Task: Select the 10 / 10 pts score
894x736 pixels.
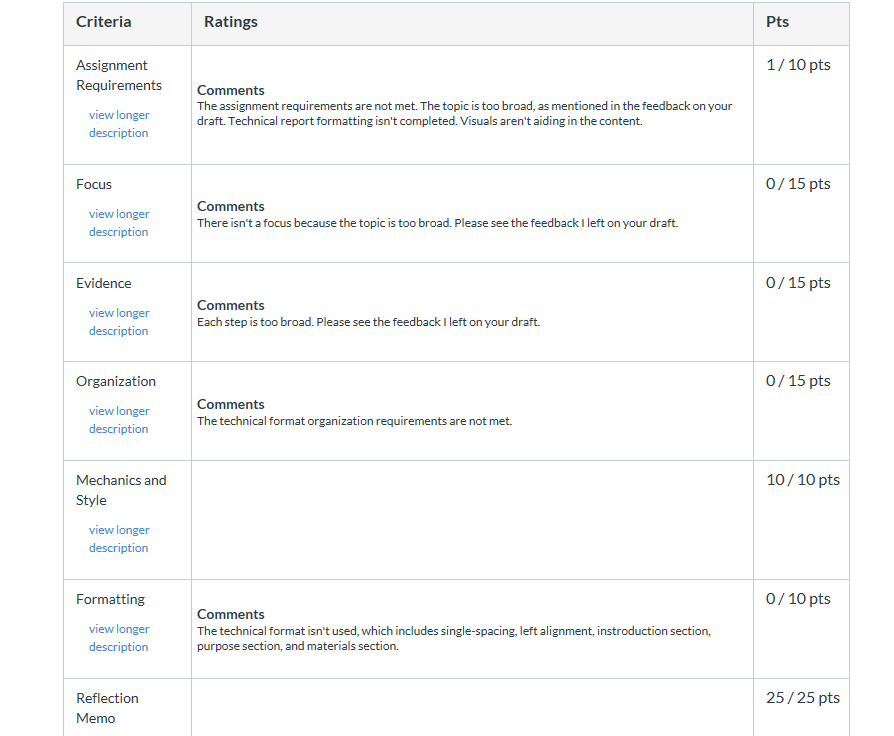Action: coord(803,480)
